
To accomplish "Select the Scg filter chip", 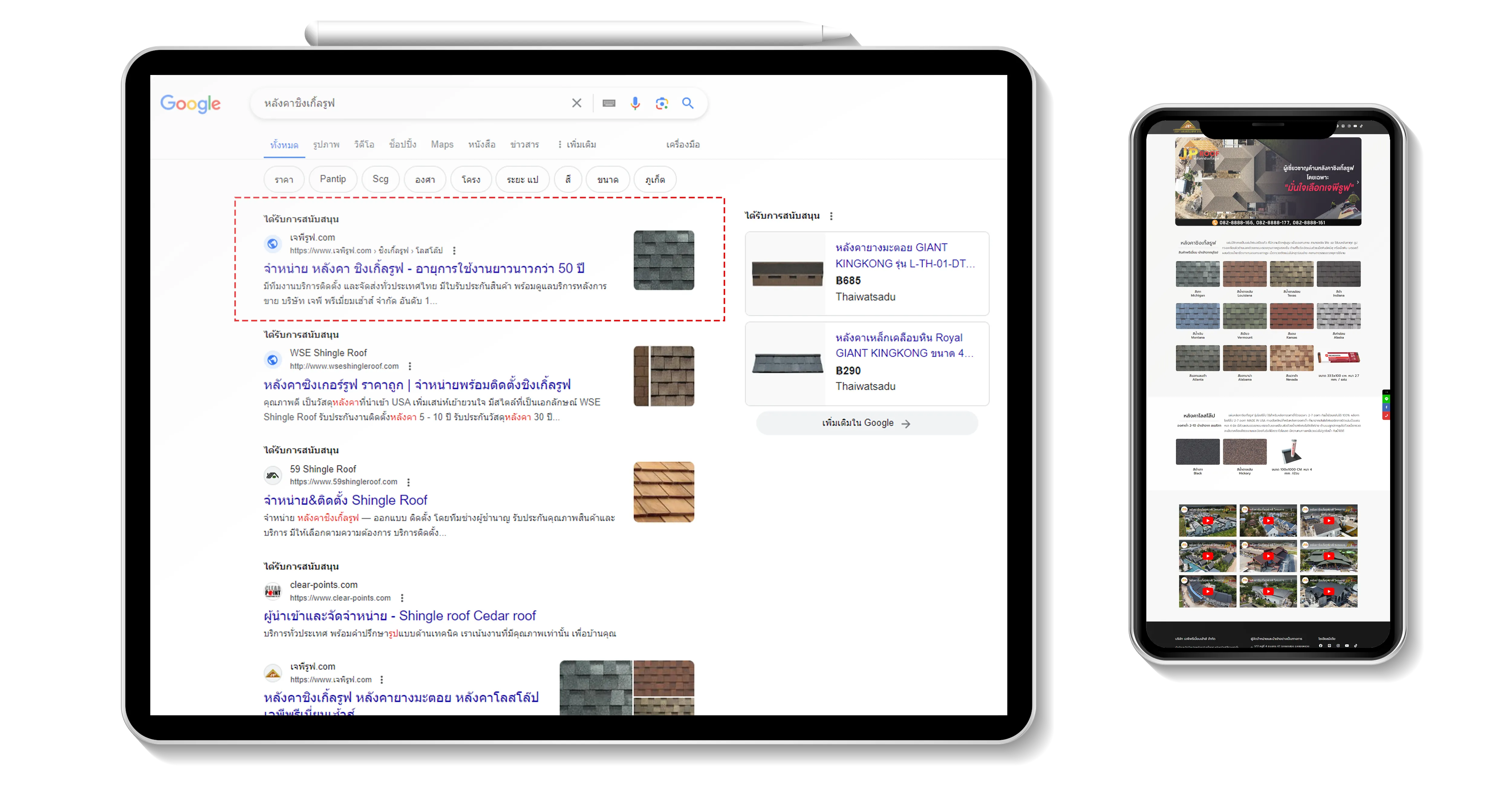I will (x=380, y=179).
